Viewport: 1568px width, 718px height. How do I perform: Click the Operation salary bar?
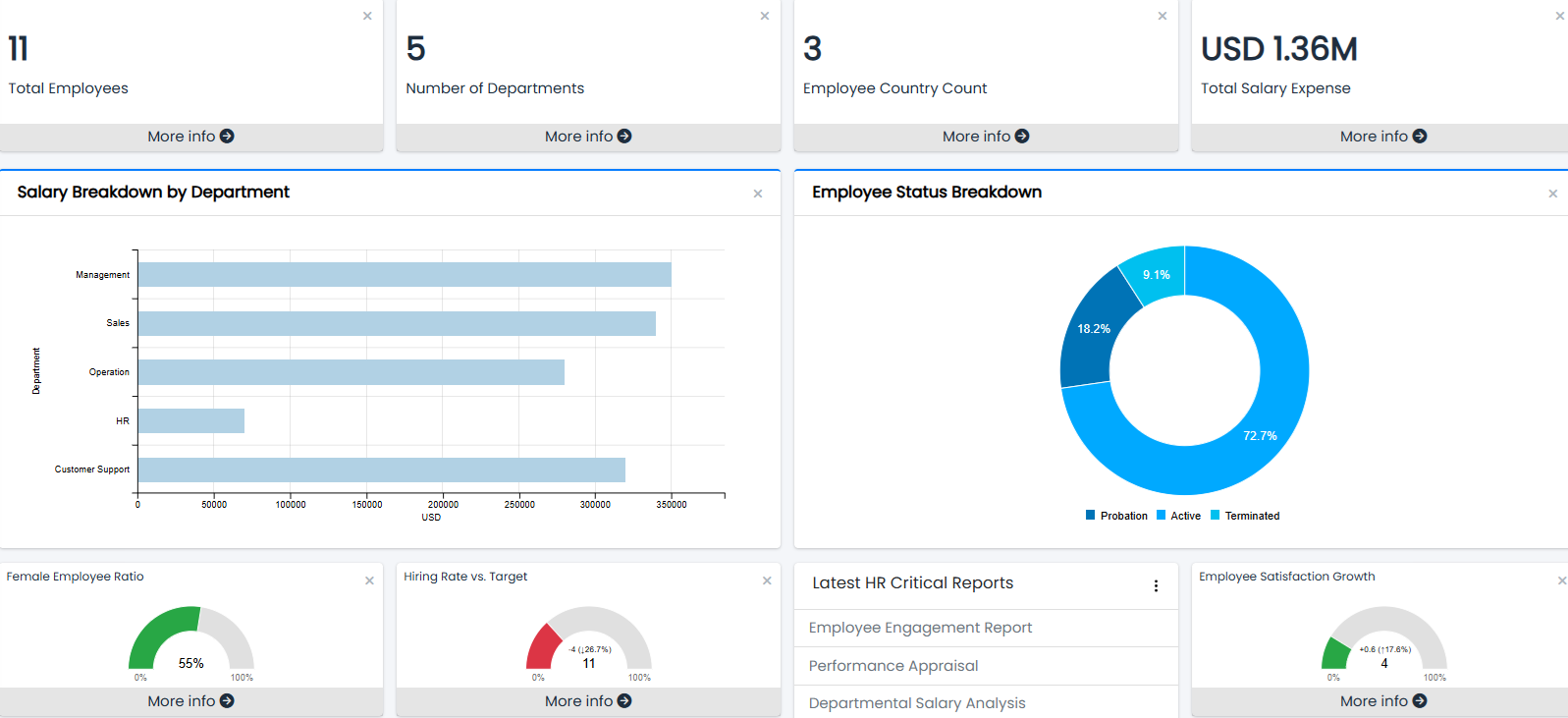(351, 372)
